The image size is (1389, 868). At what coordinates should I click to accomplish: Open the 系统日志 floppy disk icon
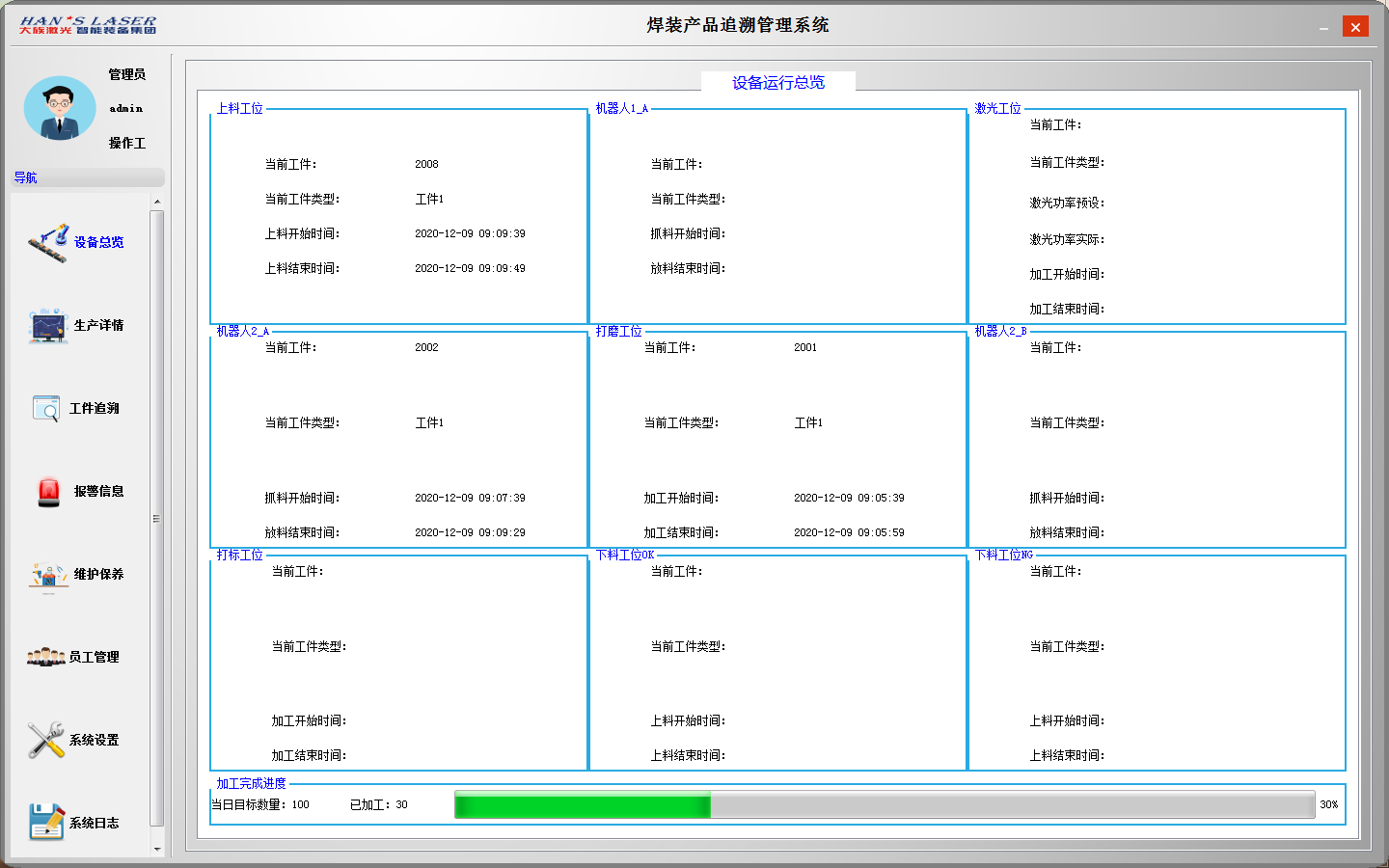click(x=46, y=822)
